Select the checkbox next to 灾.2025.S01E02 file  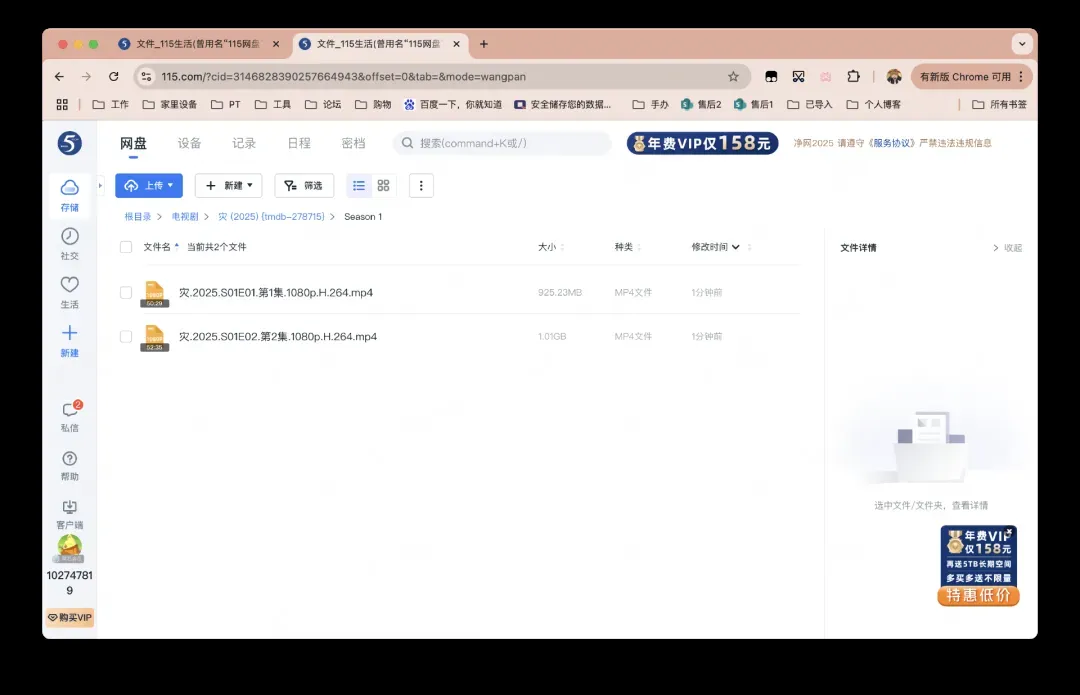pyautogui.click(x=126, y=337)
